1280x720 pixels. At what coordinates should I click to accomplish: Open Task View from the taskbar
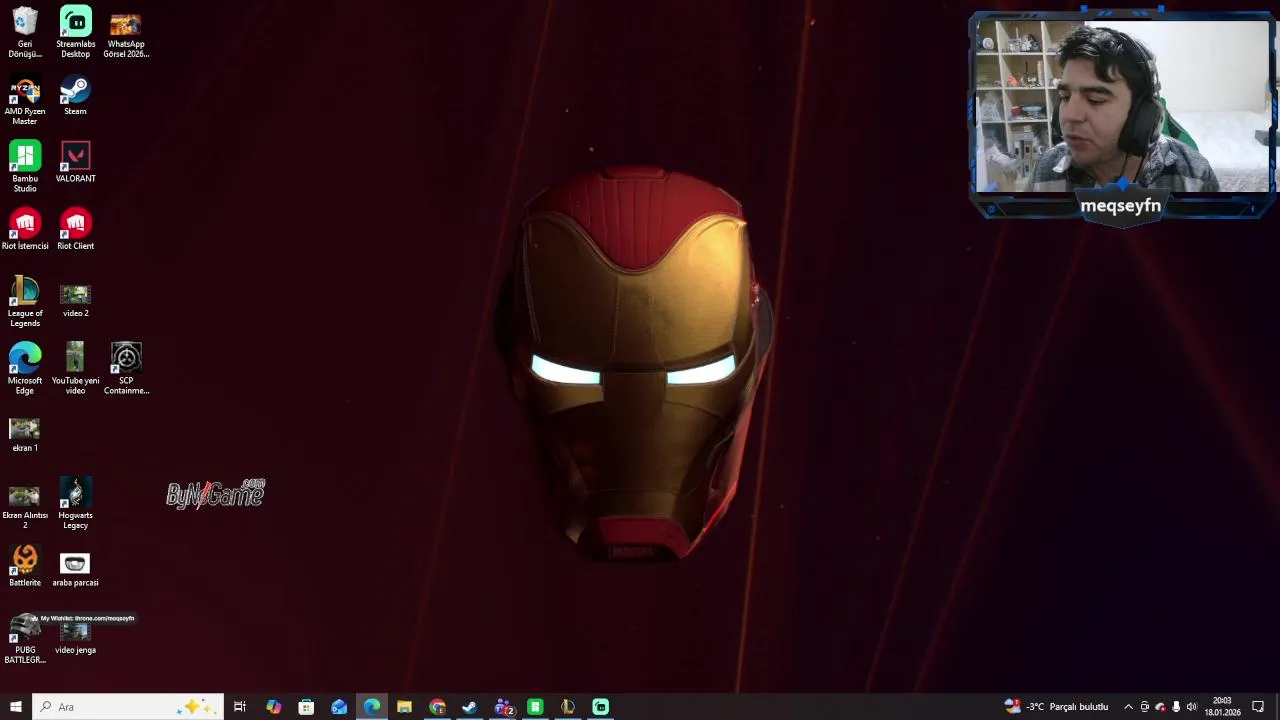[x=240, y=707]
